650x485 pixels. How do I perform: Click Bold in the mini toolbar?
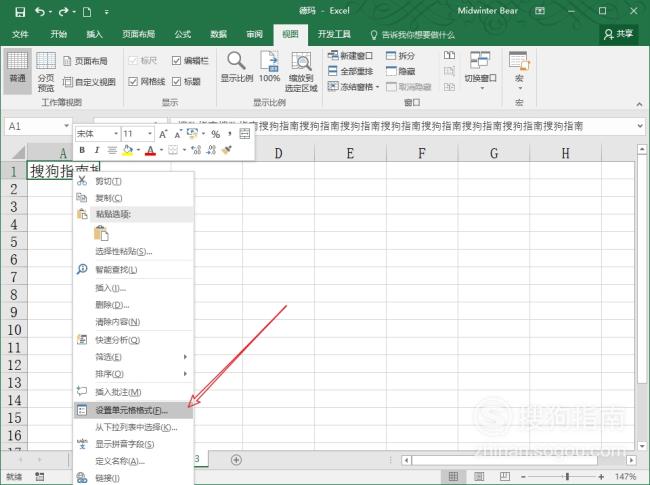82,150
